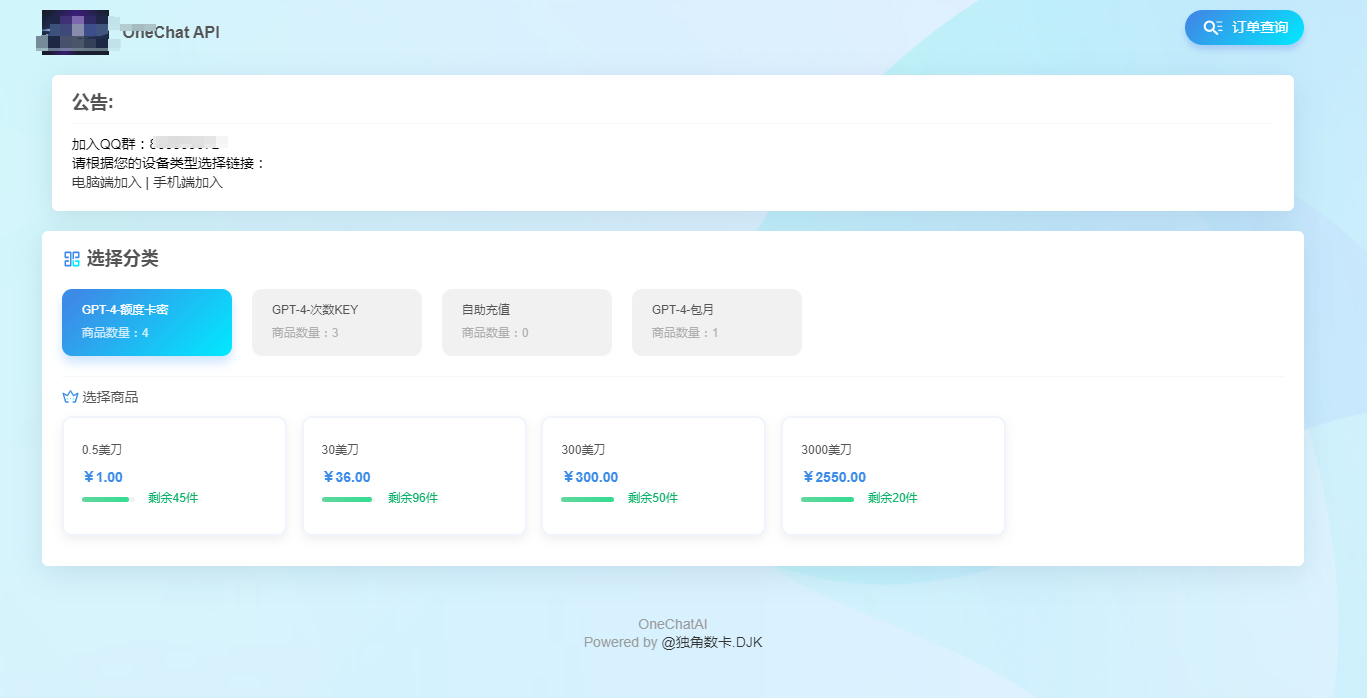Choose the 30美刀 product card

point(414,476)
